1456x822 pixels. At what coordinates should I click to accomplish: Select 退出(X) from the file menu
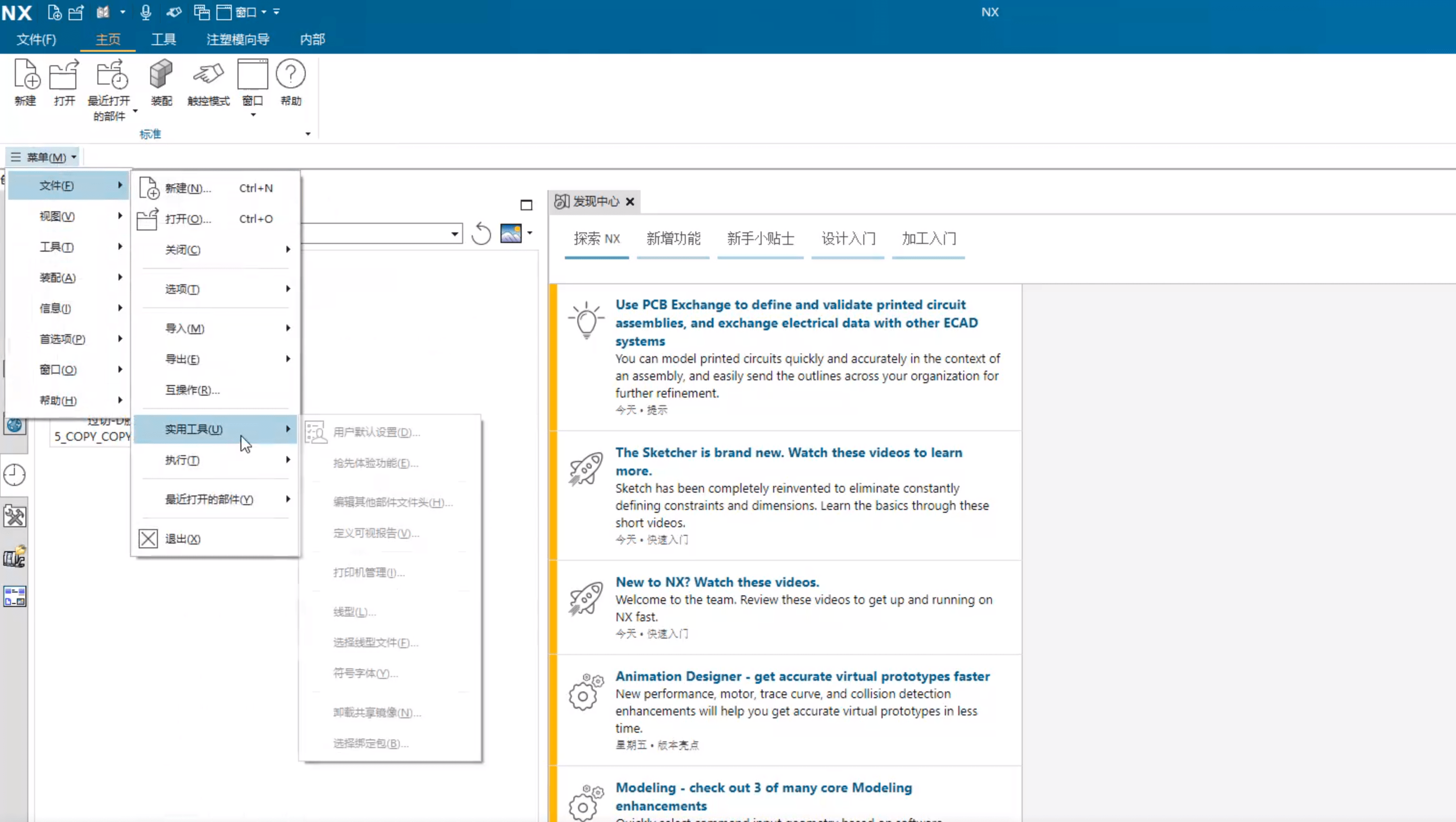click(x=182, y=539)
